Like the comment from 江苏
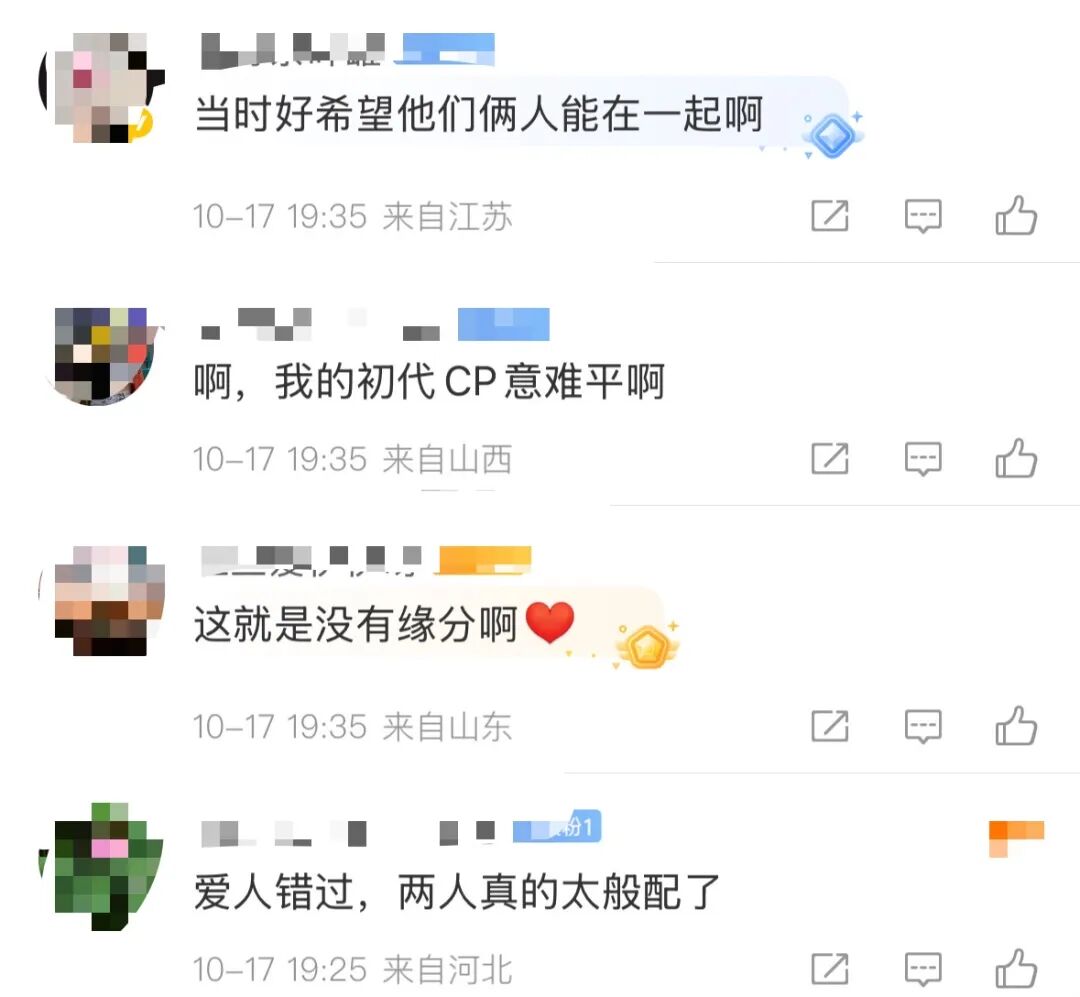Image resolution: width=1080 pixels, height=997 pixels. click(x=1016, y=216)
